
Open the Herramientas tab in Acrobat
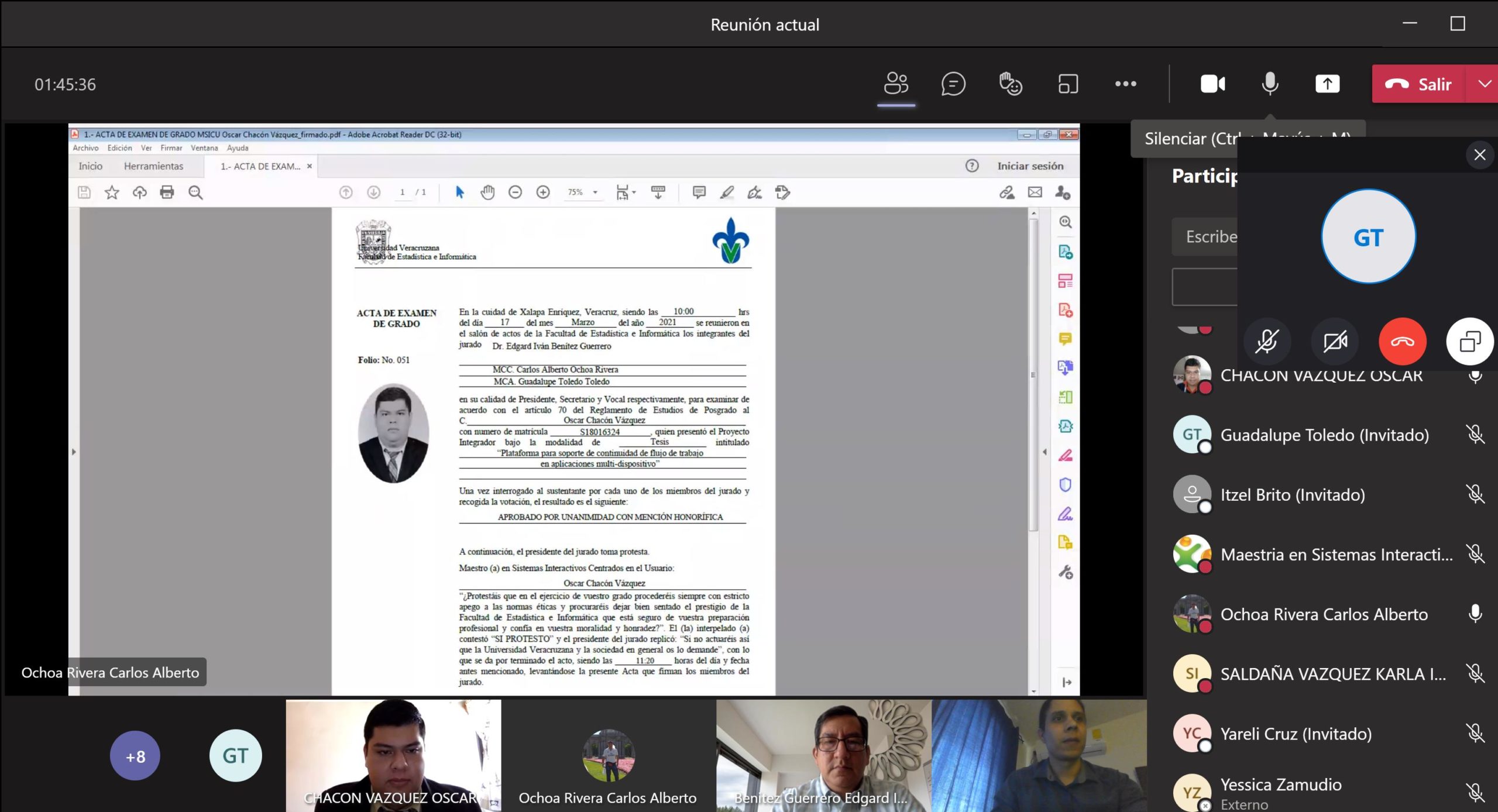click(x=153, y=166)
